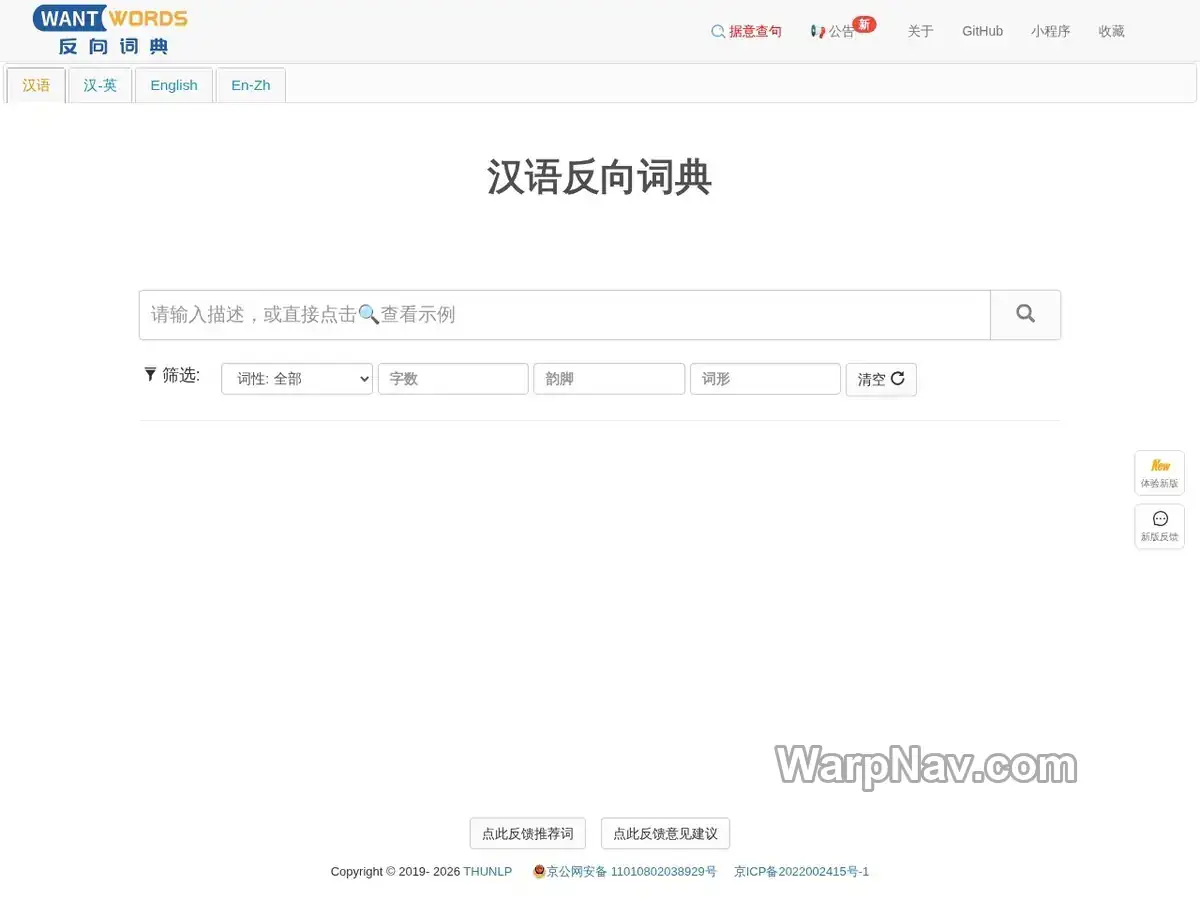Image resolution: width=1200 pixels, height=900 pixels.
Task: Open 据意查句 sentence search link
Action: [746, 31]
